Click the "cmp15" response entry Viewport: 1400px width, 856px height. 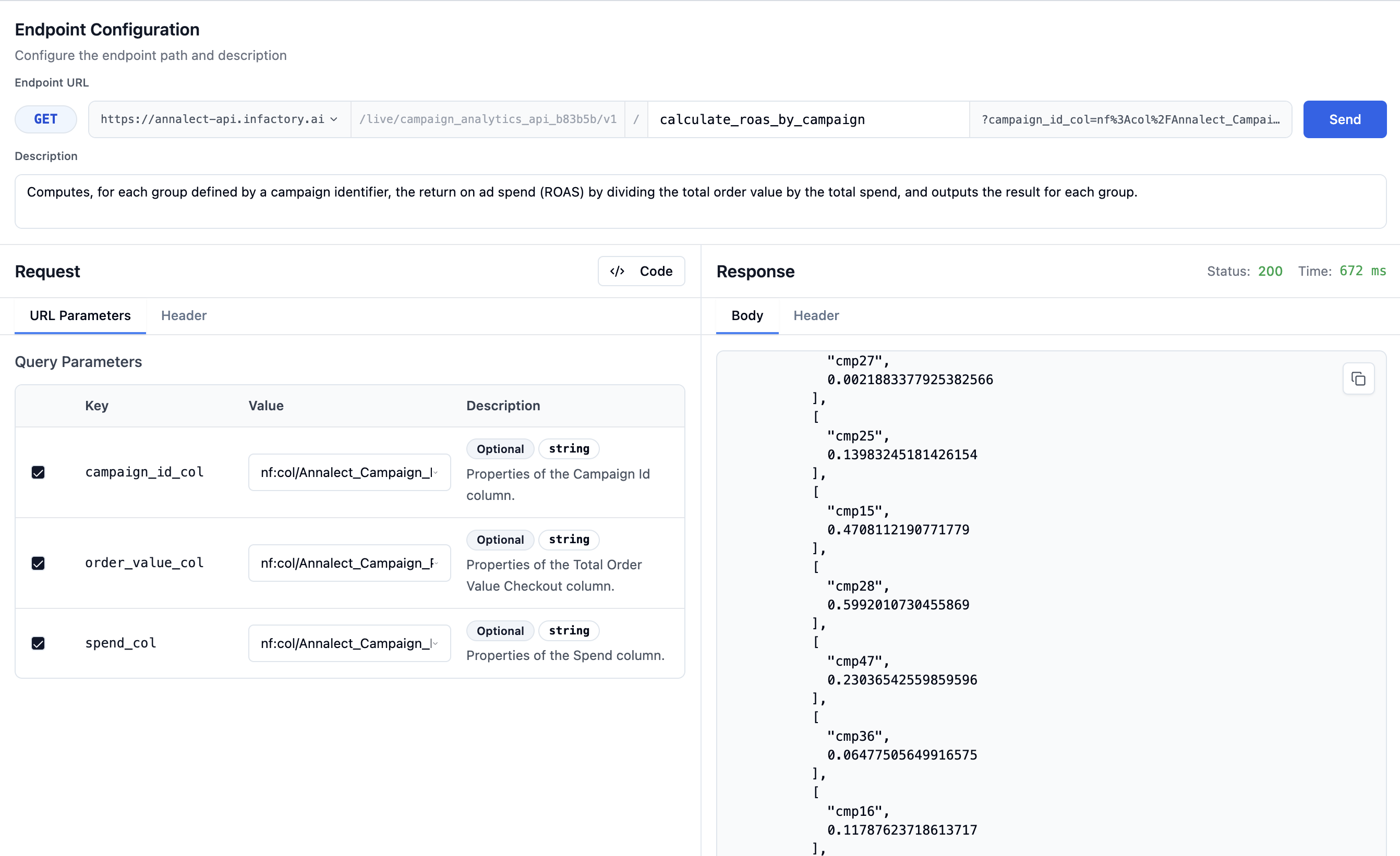[x=858, y=511]
